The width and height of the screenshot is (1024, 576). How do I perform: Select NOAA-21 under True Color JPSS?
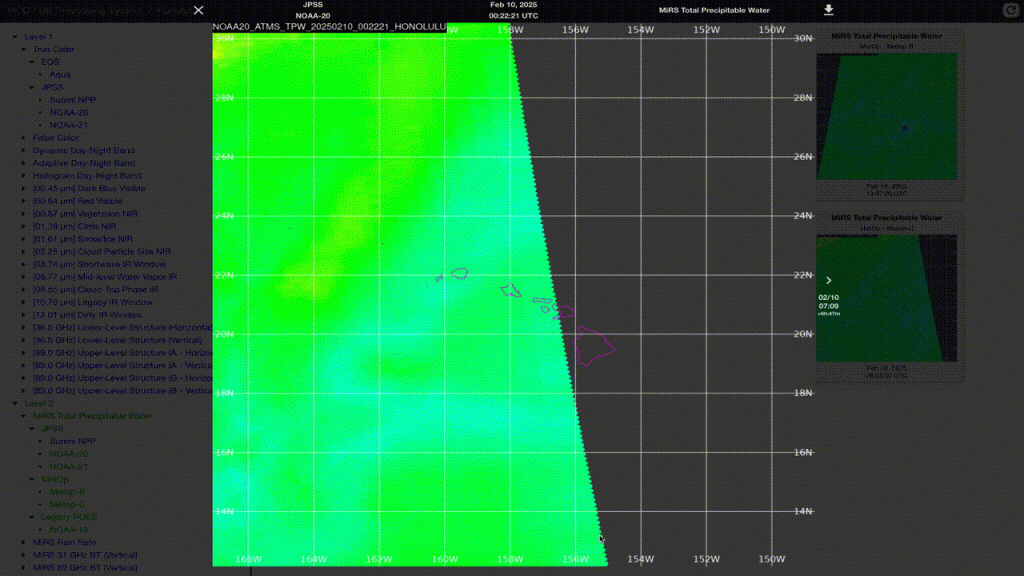69,125
